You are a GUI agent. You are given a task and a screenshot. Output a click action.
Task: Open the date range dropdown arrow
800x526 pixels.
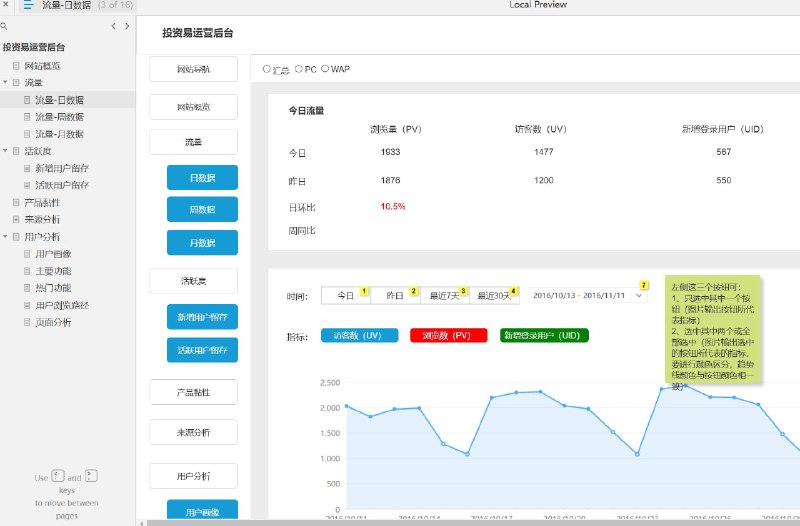(639, 295)
